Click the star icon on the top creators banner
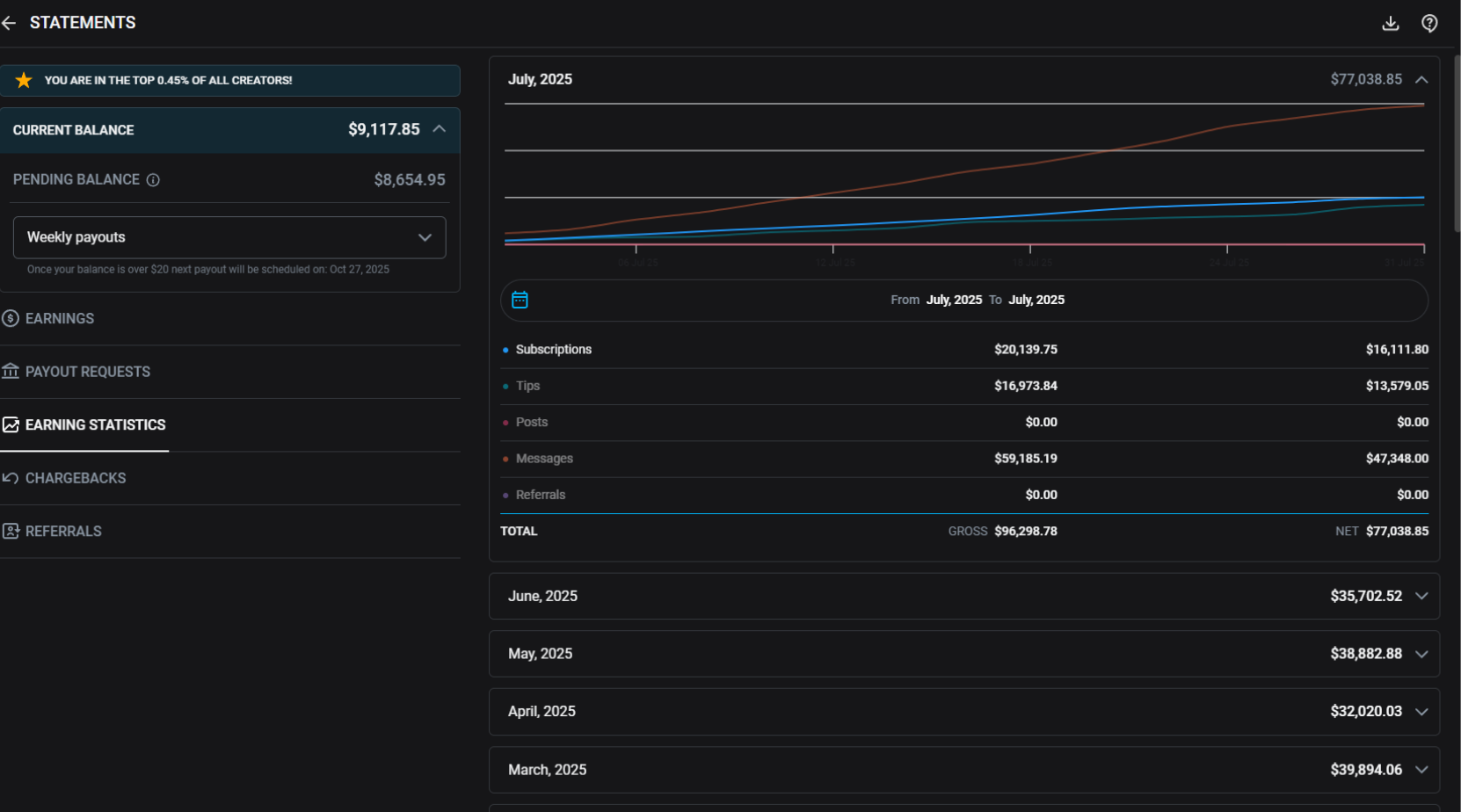1461x812 pixels. click(24, 80)
